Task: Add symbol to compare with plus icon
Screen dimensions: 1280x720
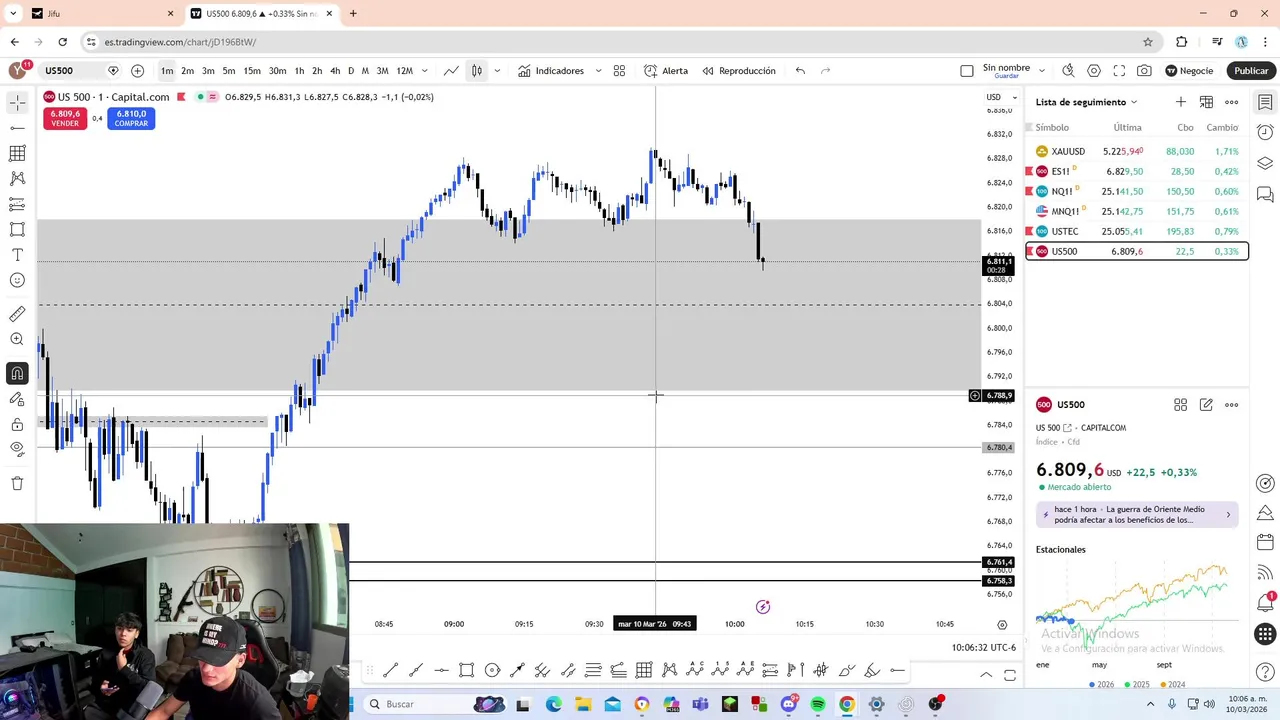Action: 137,71
